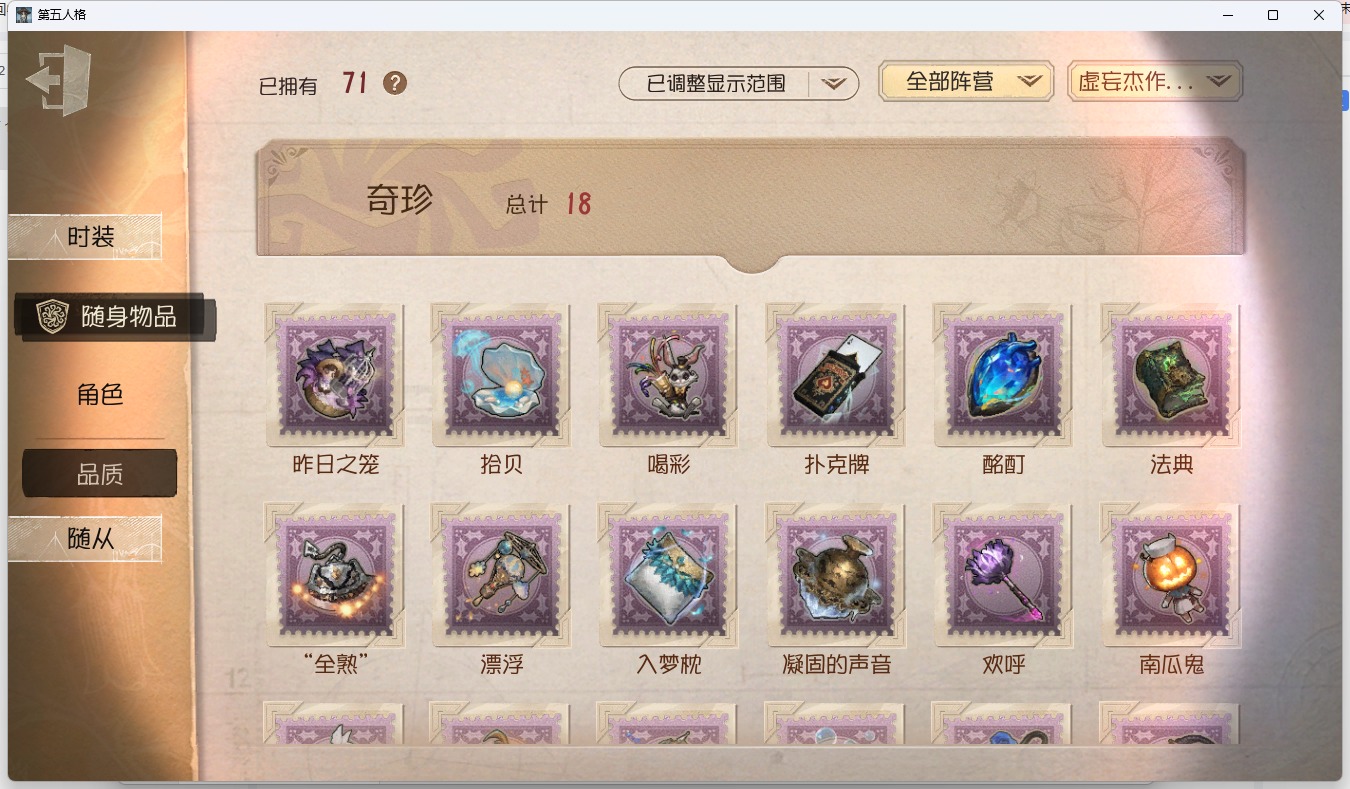Select the 随身物品 tab
Viewport: 1350px width, 789px height.
[114, 317]
